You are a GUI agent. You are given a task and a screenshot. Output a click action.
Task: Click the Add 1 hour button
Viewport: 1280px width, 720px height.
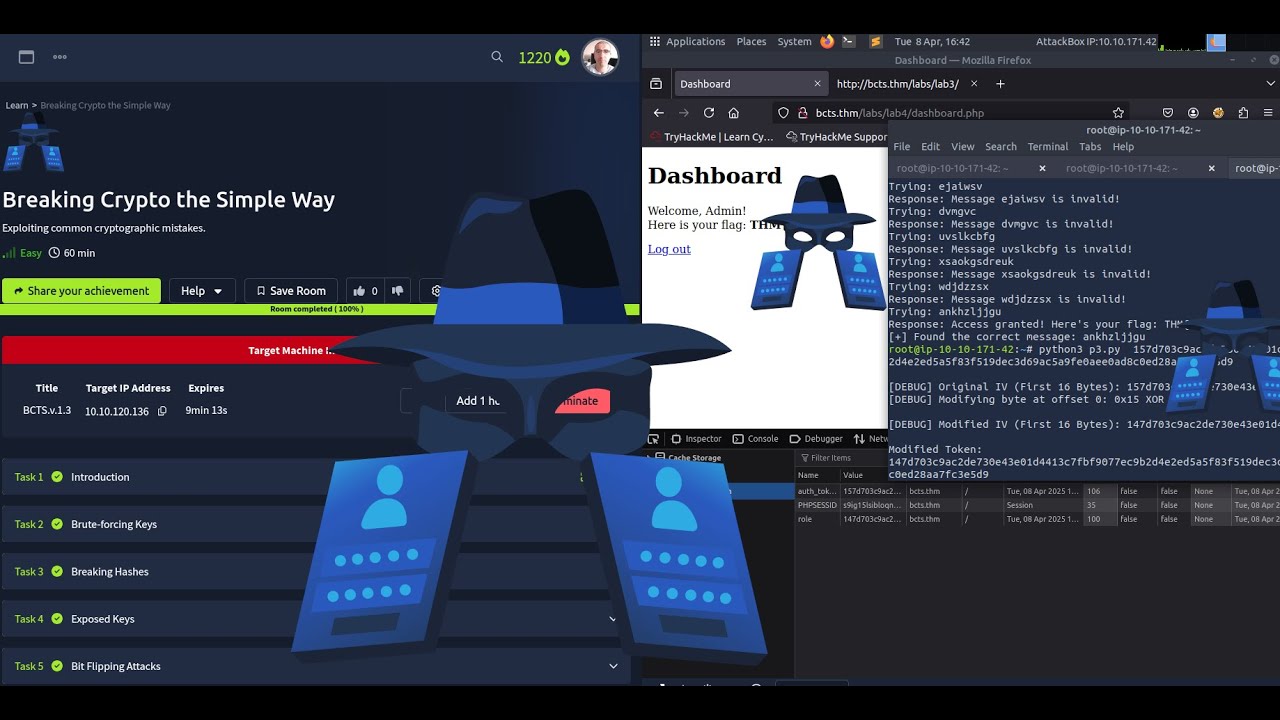tap(476, 401)
